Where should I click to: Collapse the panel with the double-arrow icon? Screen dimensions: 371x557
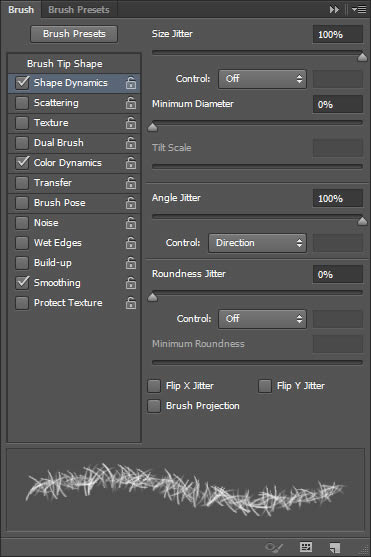334,10
